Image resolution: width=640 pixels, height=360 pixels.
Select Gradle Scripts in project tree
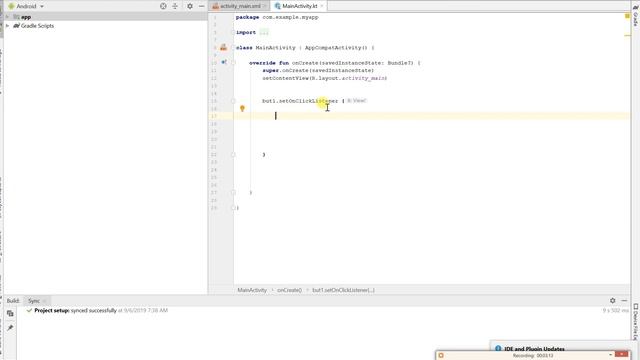coord(37,26)
